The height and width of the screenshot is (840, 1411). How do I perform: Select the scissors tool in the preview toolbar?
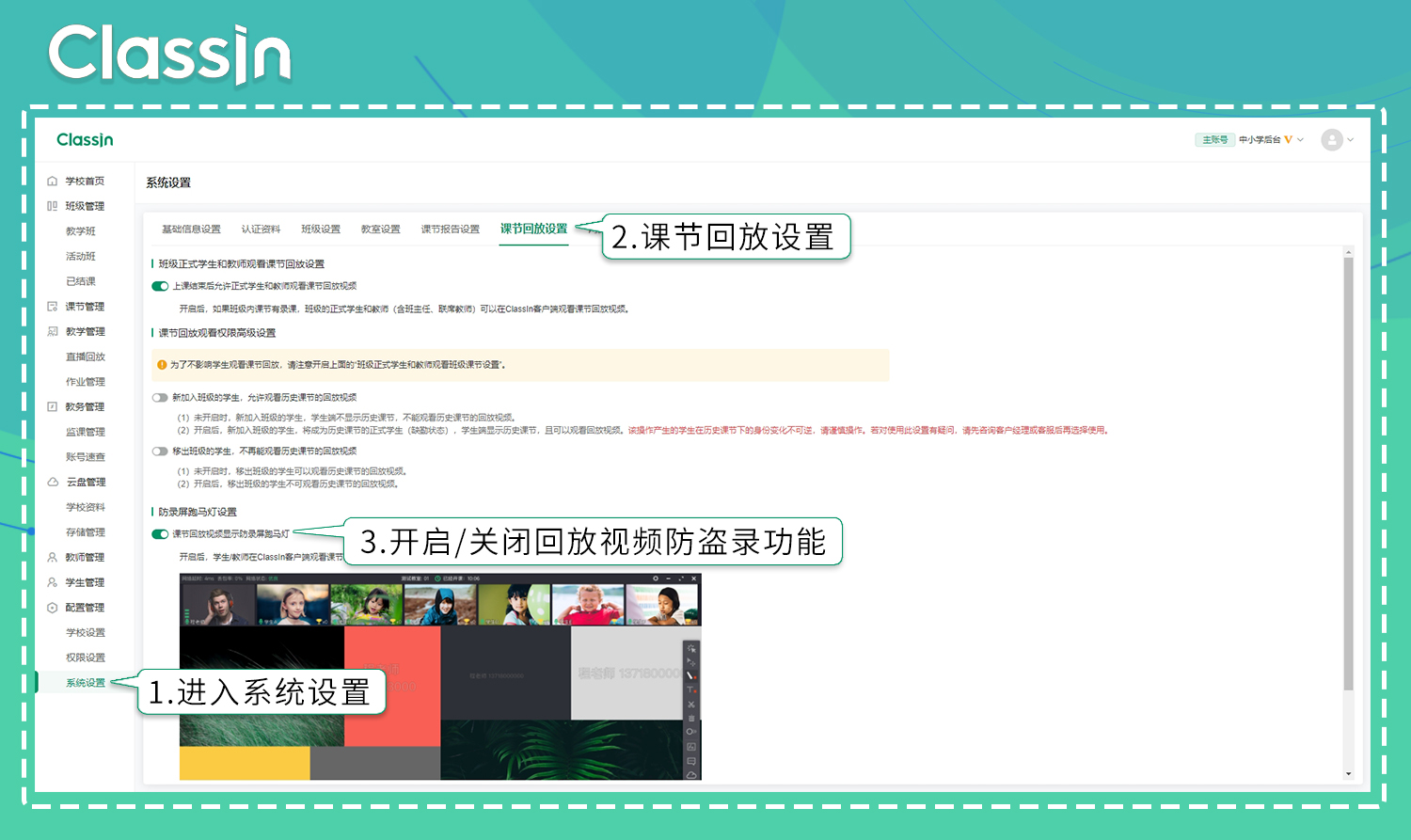pyautogui.click(x=691, y=704)
